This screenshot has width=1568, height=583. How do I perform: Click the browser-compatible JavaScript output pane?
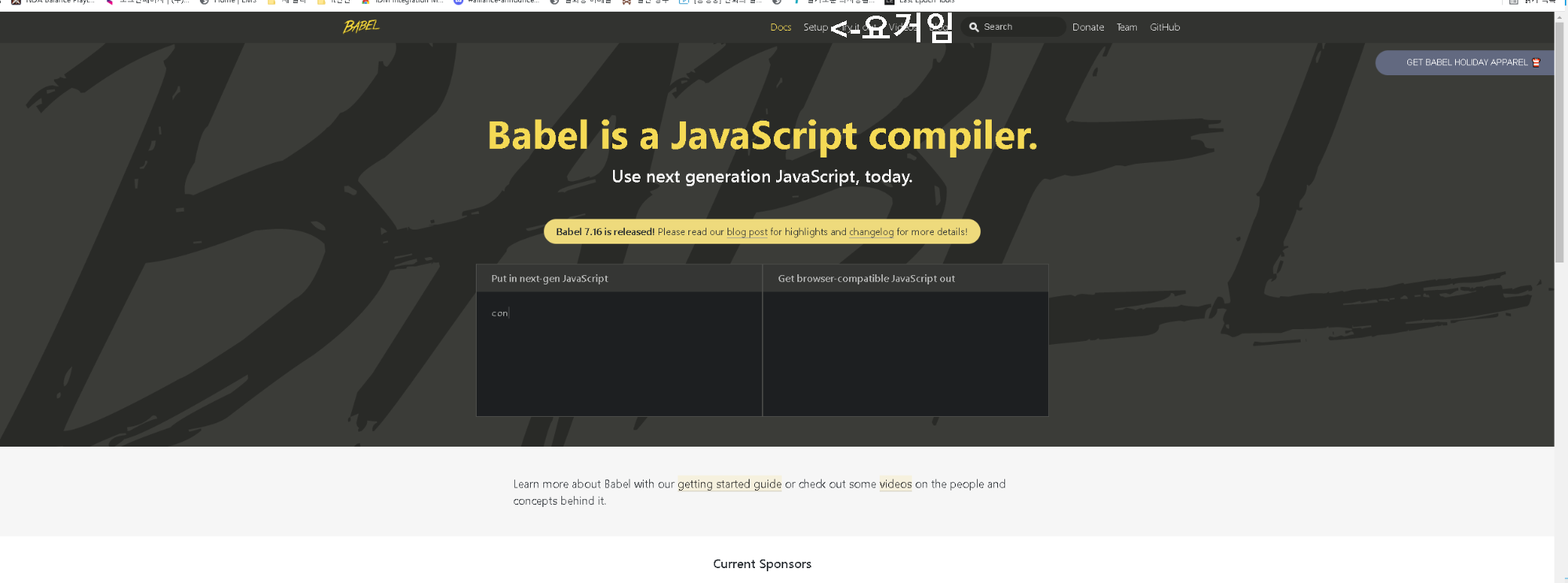click(906, 354)
